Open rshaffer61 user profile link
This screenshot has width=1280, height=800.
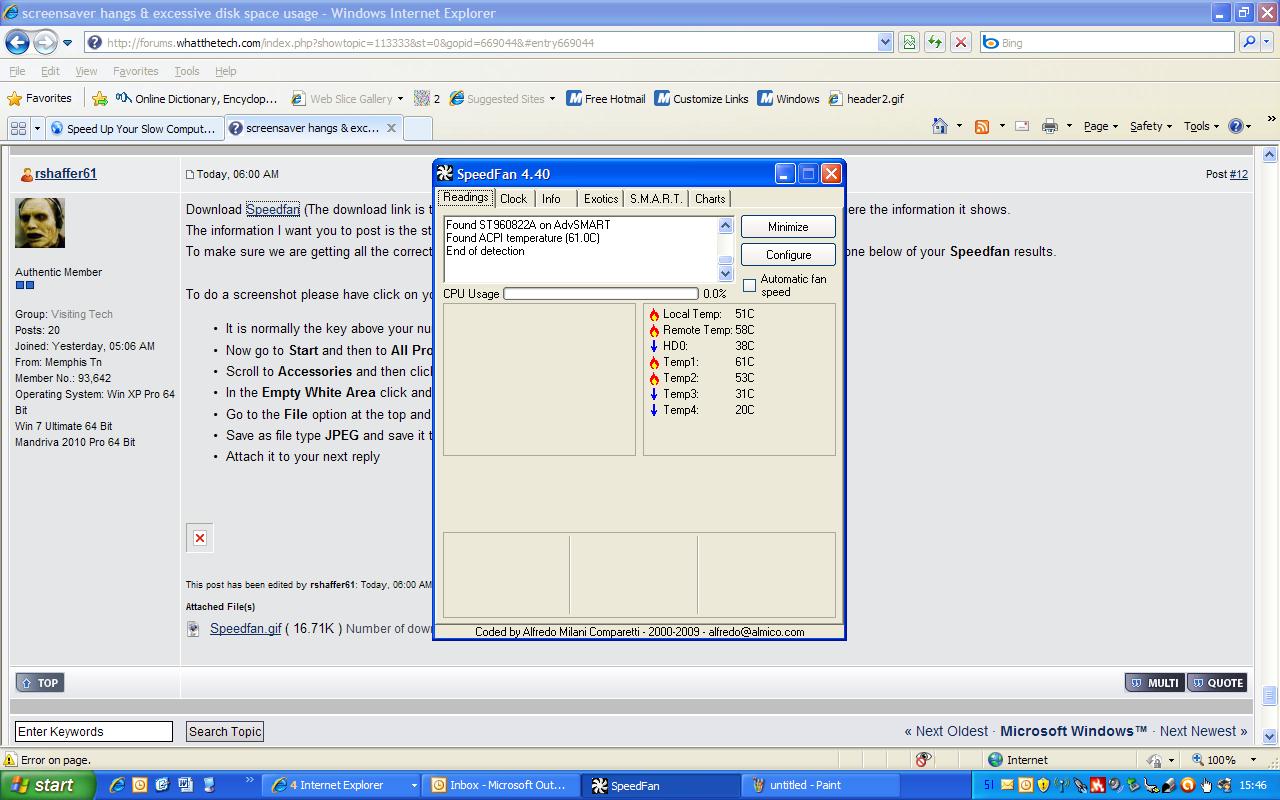(x=66, y=174)
